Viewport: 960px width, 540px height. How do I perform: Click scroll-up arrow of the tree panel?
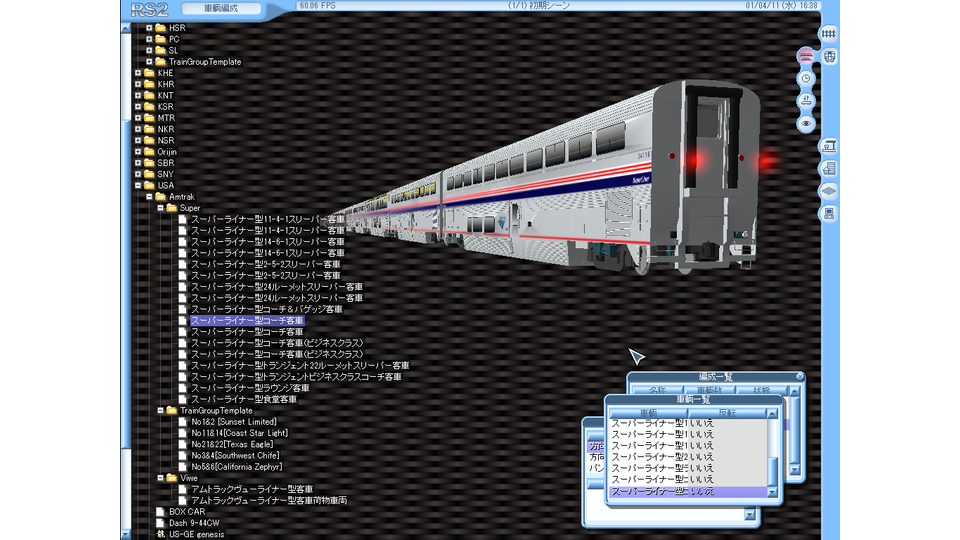(x=126, y=28)
